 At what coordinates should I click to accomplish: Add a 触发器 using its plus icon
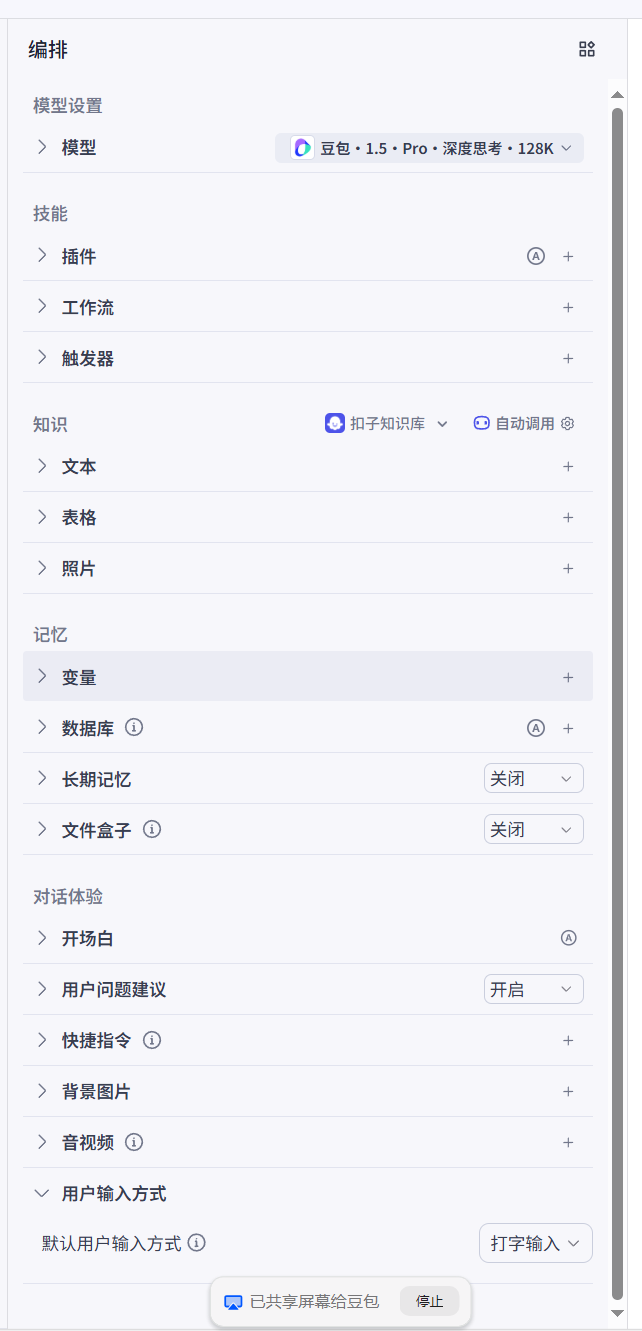click(x=568, y=358)
